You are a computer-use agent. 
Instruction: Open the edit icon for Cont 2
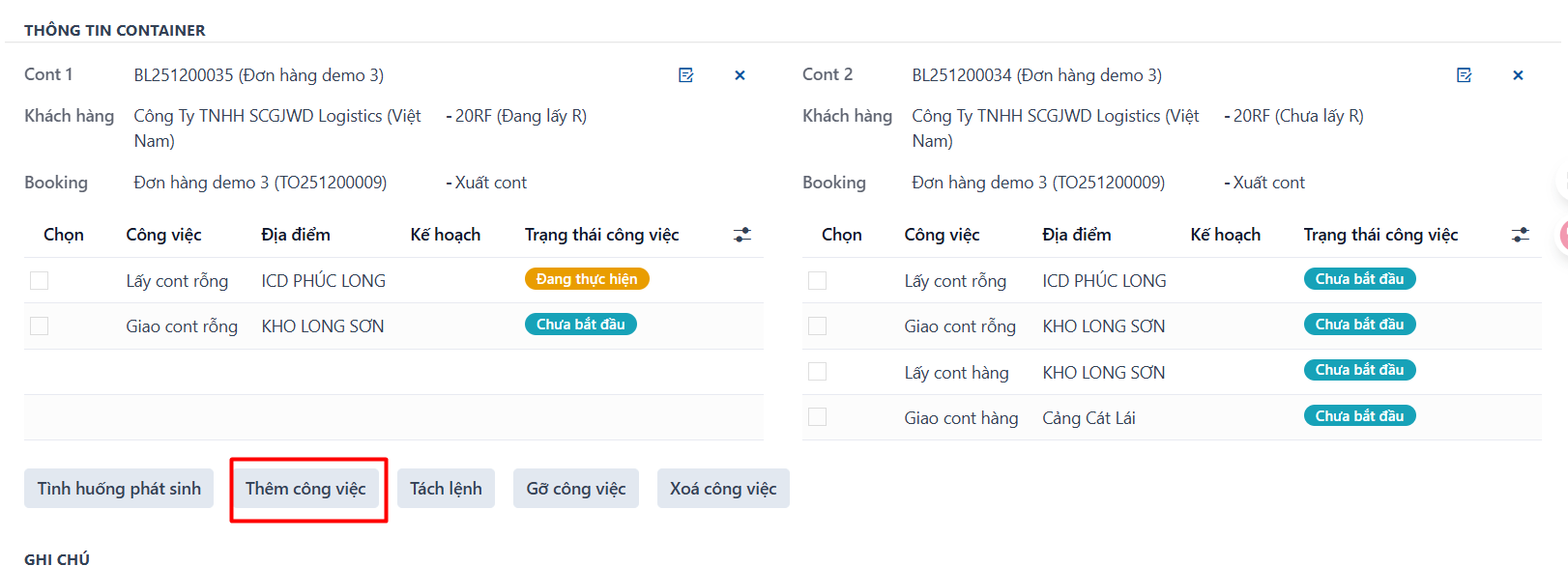1465,75
